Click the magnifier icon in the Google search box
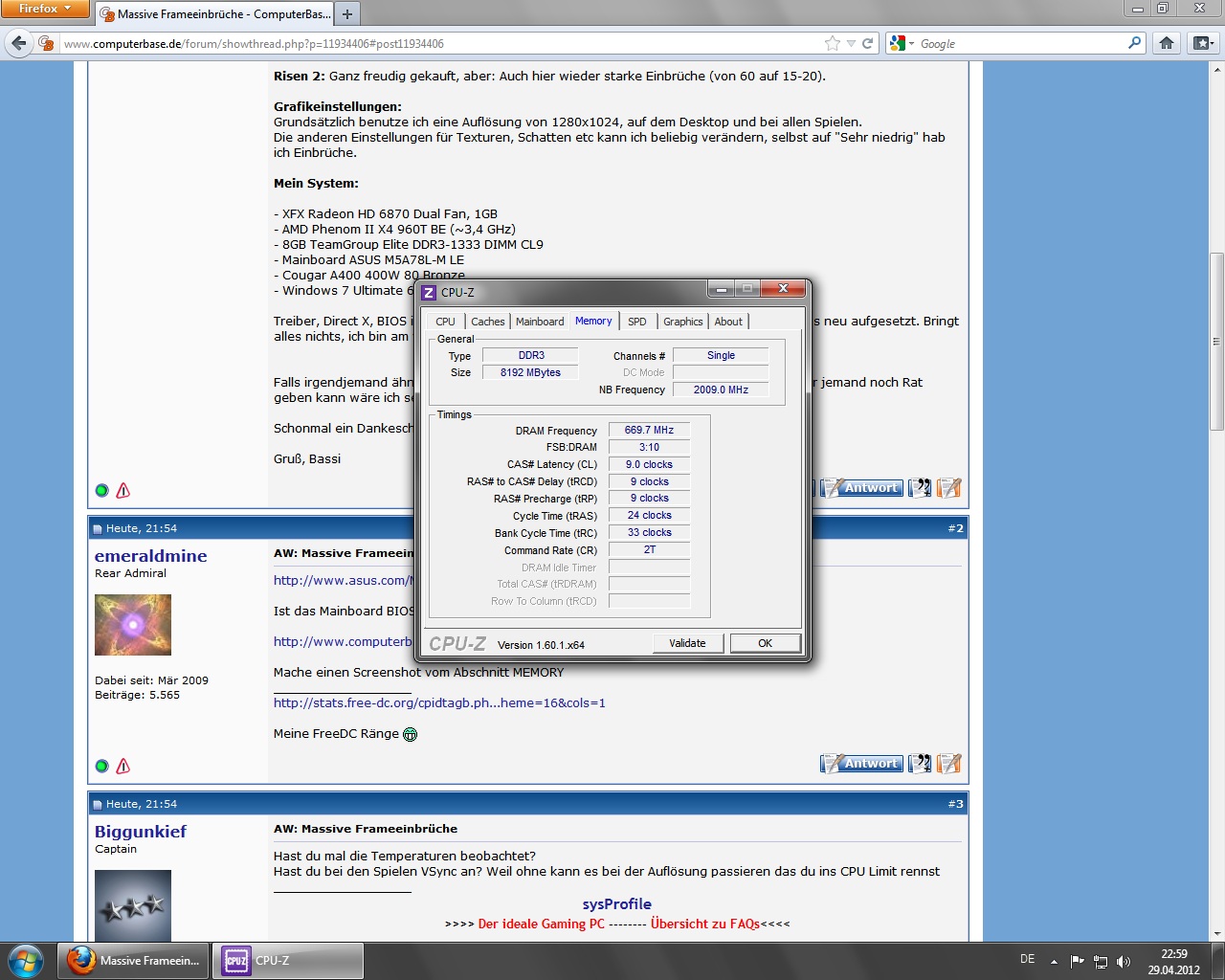 click(1135, 43)
